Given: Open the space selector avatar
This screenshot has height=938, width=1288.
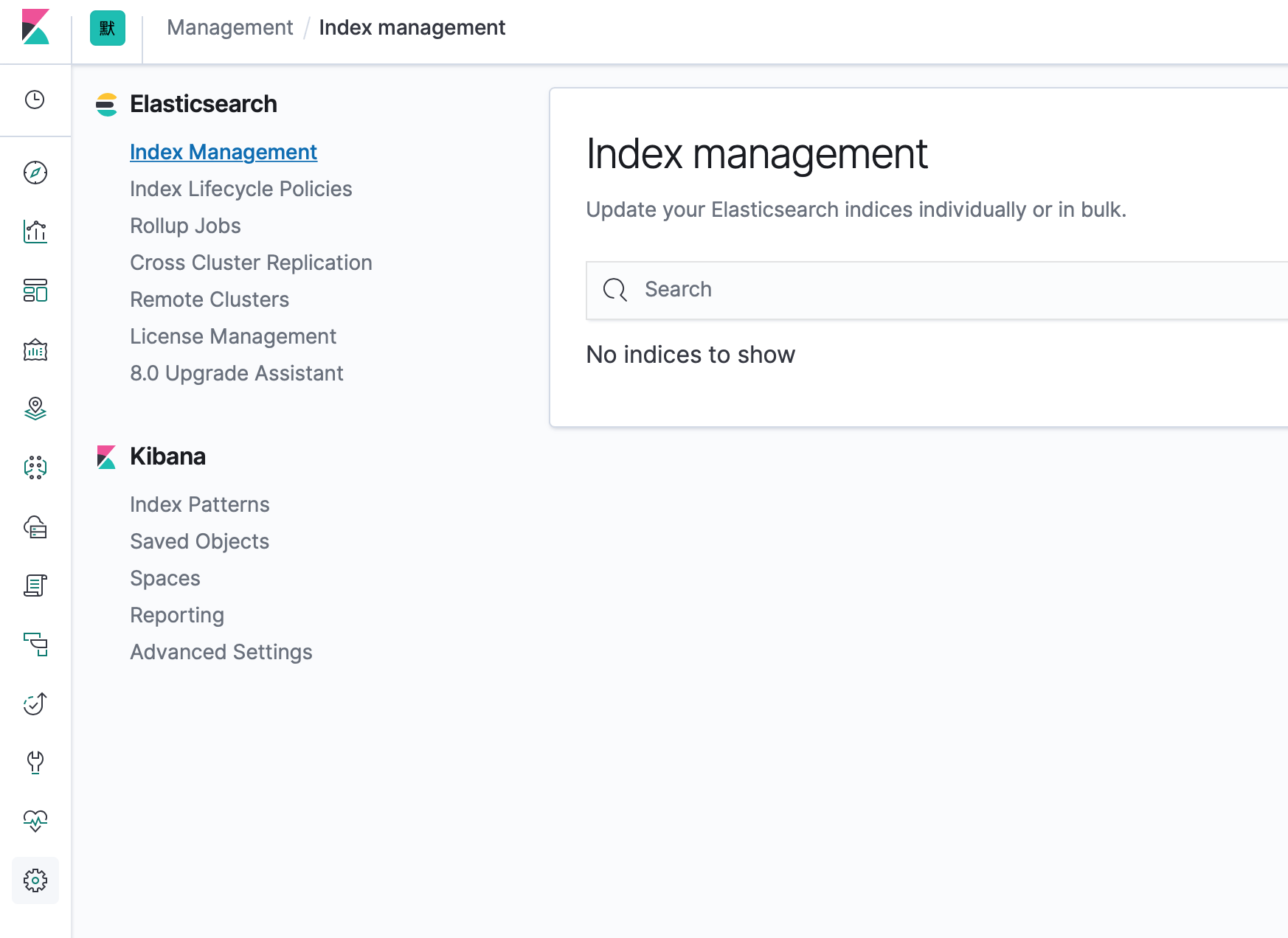Looking at the screenshot, I should point(108,28).
